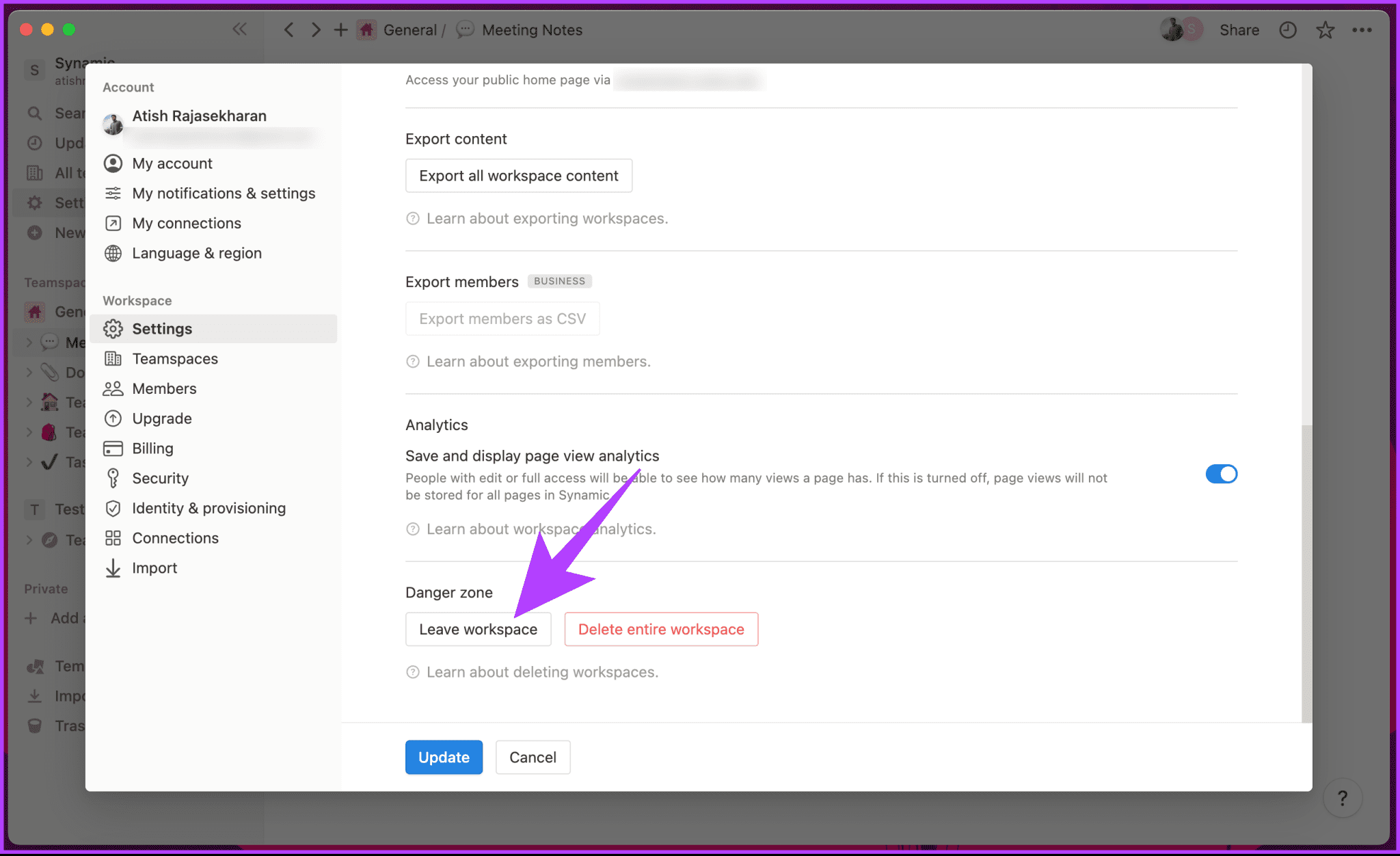Click the settings panel vertical scrollbar
The width and height of the screenshot is (1400, 856).
1306,573
